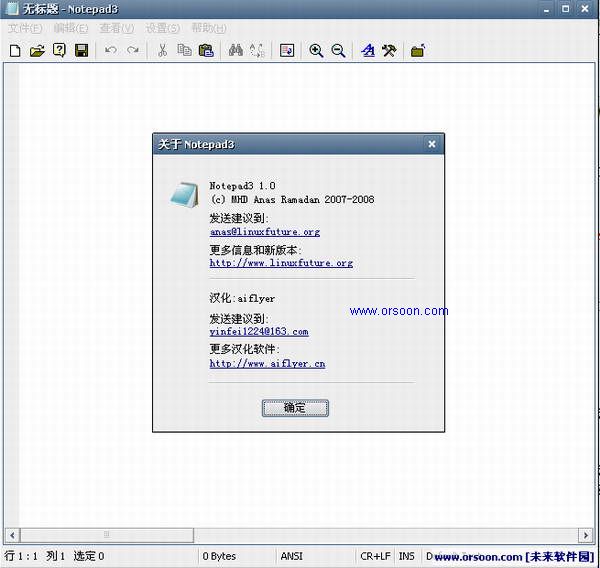Screen dimensions: 600x568
Task: Click the New document toolbar icon
Action: (x=15, y=51)
